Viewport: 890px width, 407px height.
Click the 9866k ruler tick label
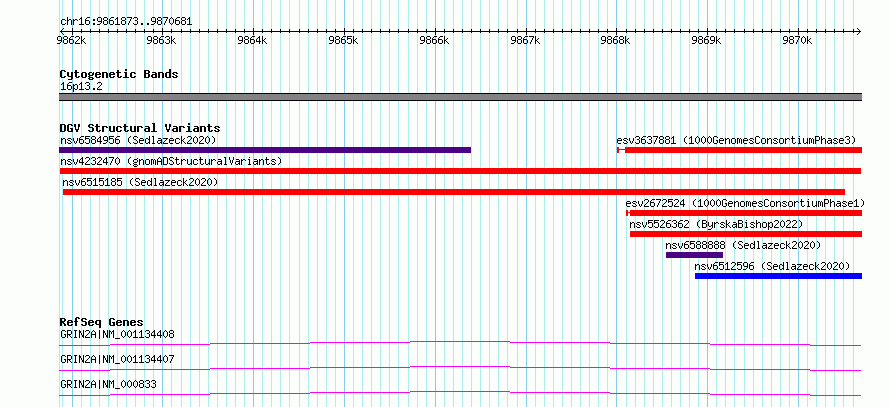(x=435, y=40)
